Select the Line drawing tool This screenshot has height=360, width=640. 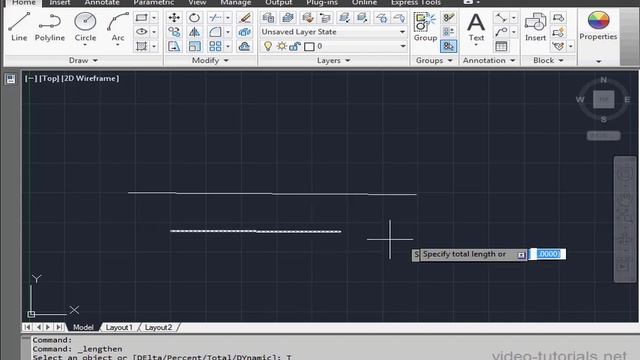[x=19, y=27]
